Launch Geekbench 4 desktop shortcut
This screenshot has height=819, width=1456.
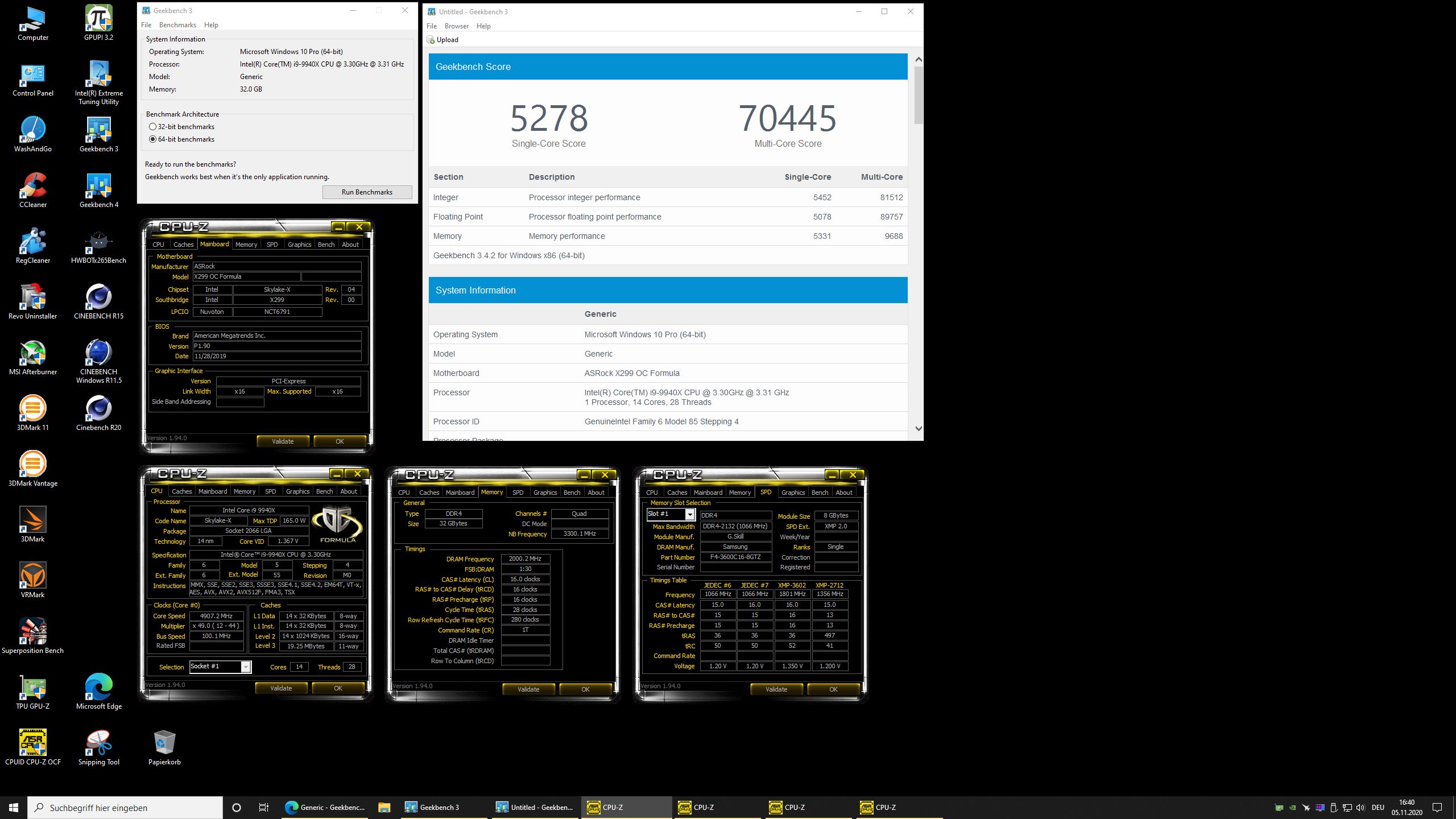tap(98, 191)
